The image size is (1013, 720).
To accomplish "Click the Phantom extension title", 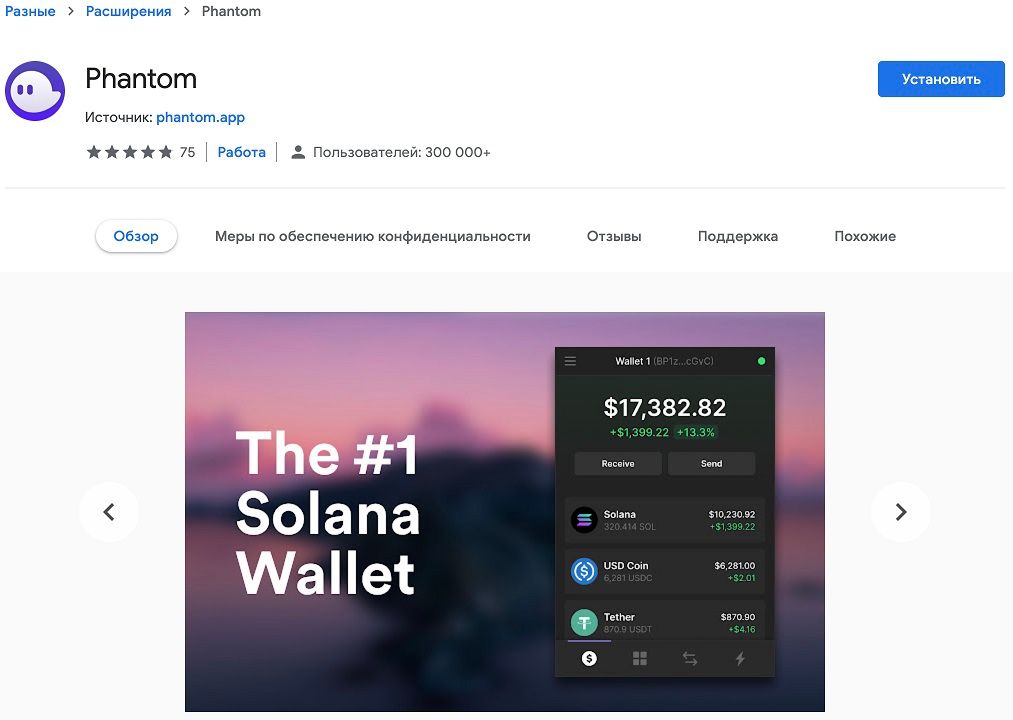I will [141, 79].
